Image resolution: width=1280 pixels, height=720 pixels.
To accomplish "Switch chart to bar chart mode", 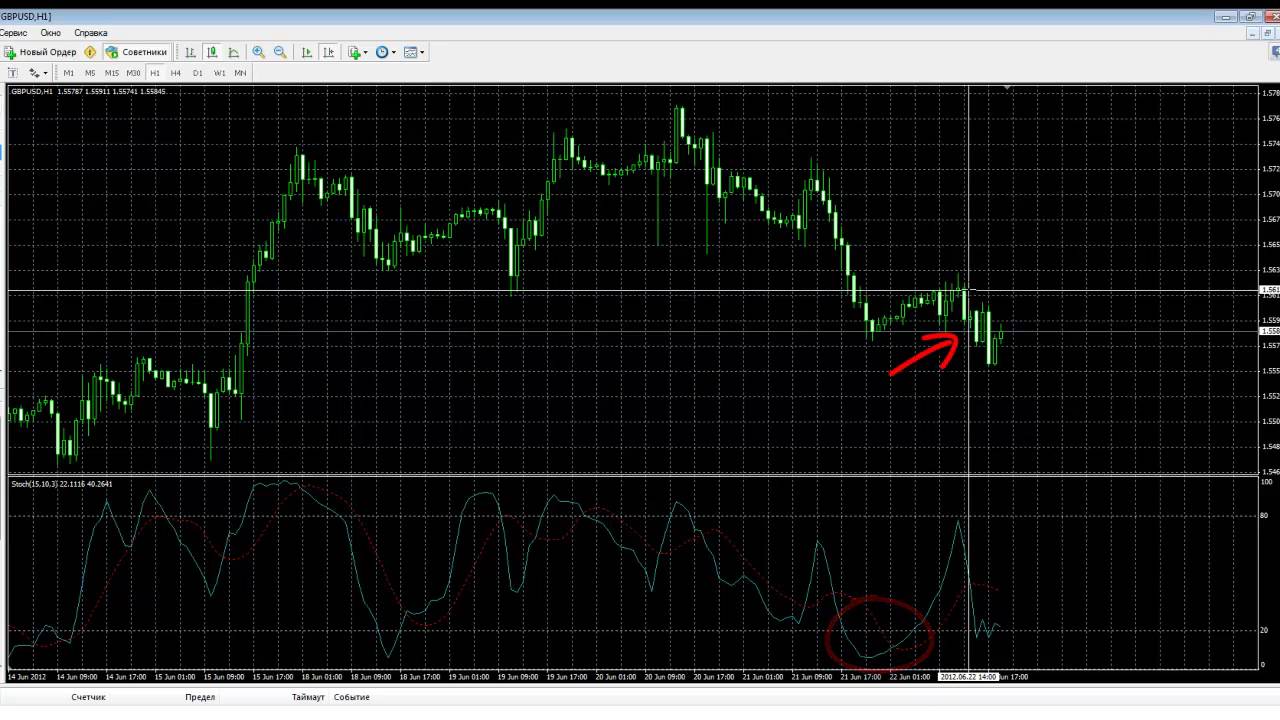I will 190,52.
